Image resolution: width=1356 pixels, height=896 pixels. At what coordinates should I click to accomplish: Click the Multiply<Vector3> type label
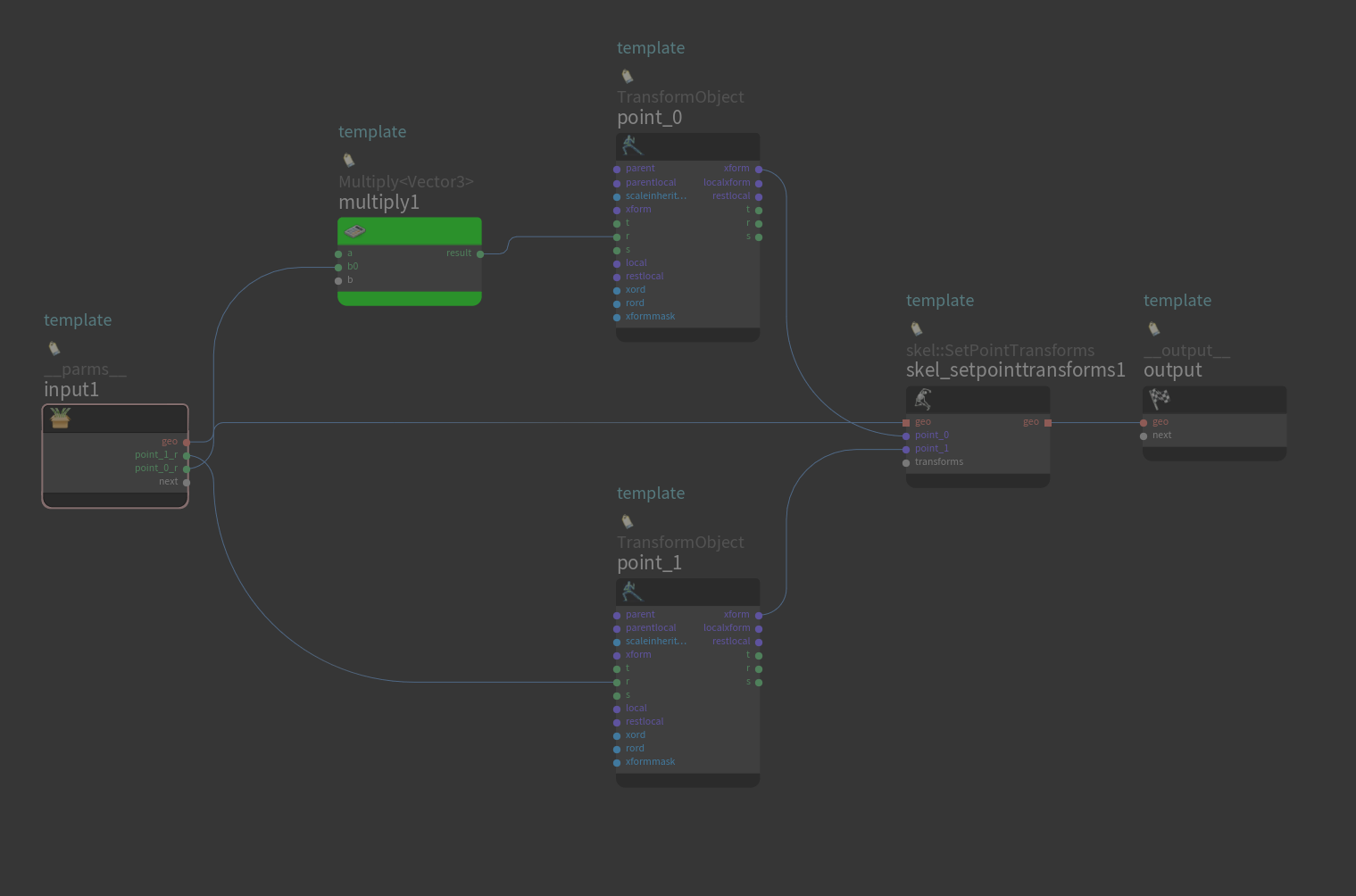pos(406,182)
